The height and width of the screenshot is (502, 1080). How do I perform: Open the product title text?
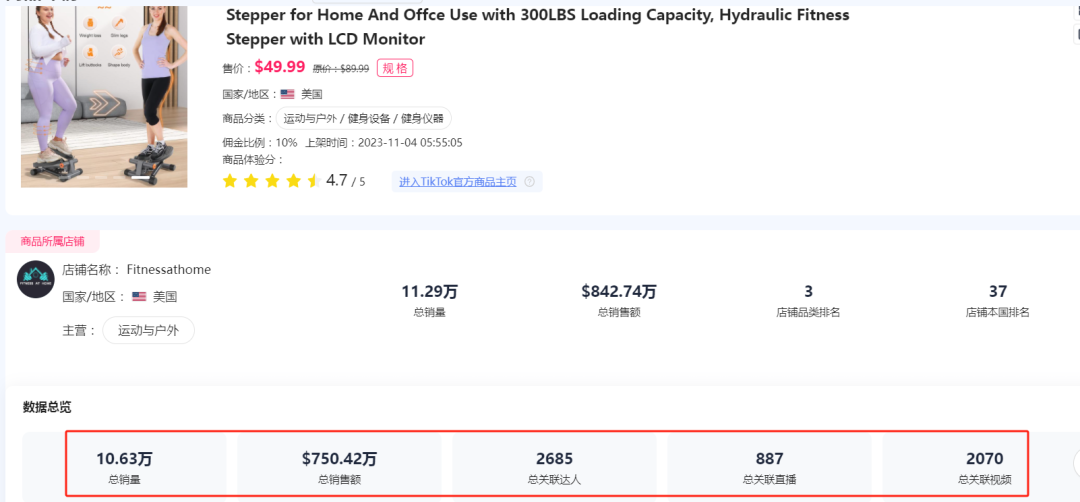click(x=537, y=27)
